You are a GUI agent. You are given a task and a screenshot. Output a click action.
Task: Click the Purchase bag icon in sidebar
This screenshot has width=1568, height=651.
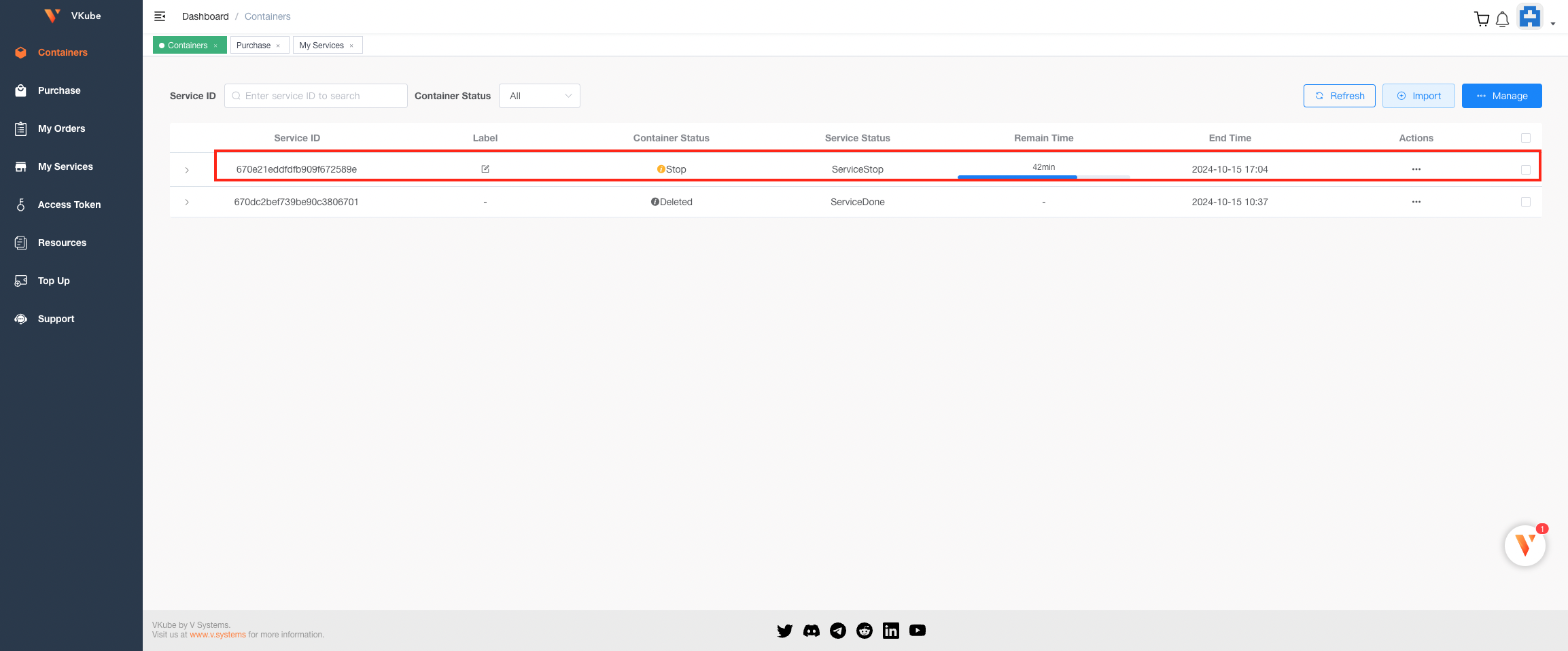tap(21, 90)
